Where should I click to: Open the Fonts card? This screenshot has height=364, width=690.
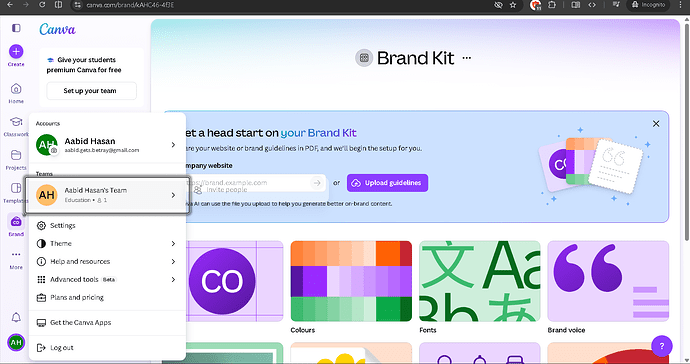click(x=480, y=281)
